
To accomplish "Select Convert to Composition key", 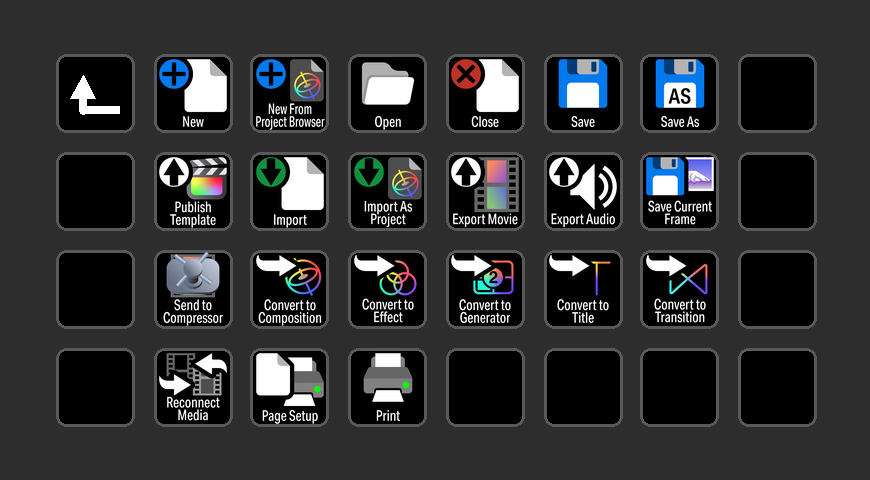I will [x=290, y=289].
